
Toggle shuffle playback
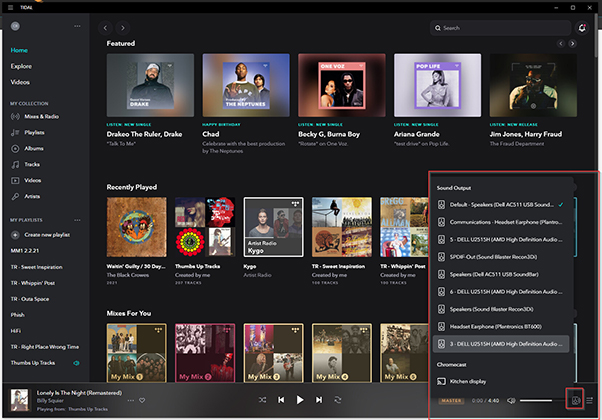pos(262,400)
